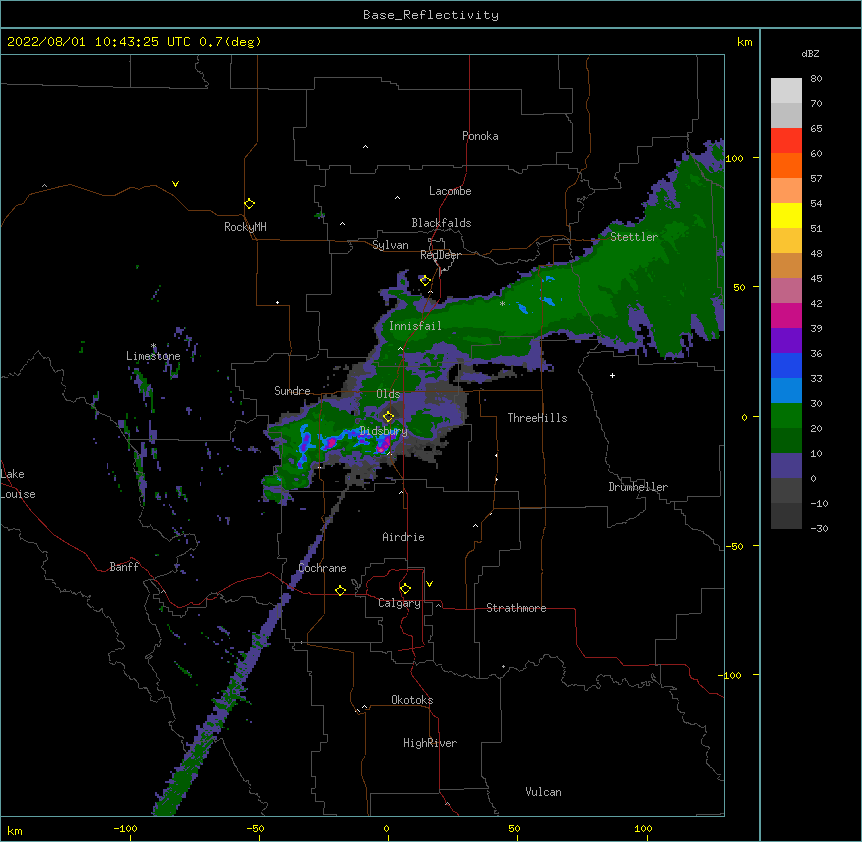
Task: Click the gold 51-48 dBZ legend swatch
Action: tap(786, 241)
